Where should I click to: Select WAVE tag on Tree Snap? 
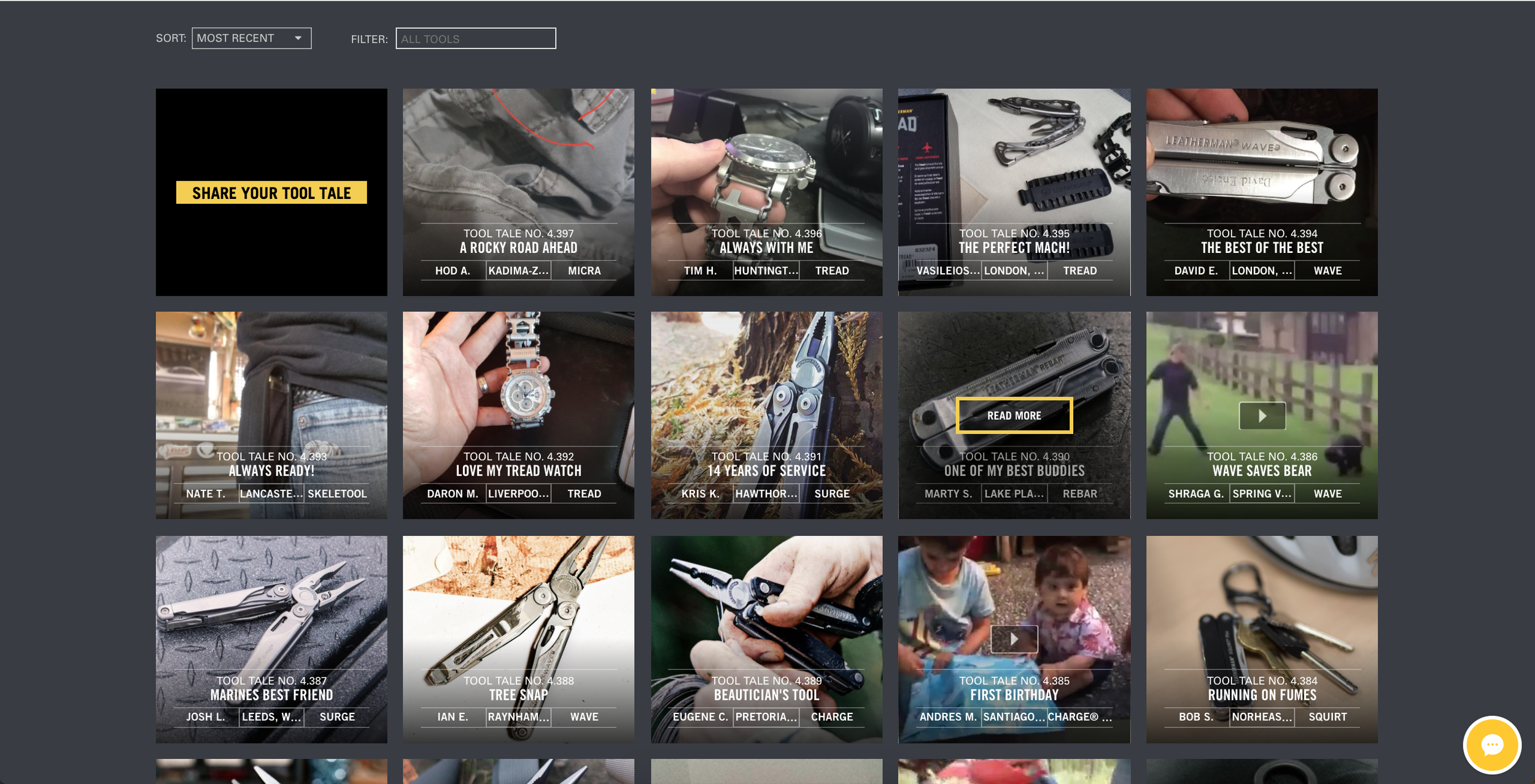coord(584,716)
